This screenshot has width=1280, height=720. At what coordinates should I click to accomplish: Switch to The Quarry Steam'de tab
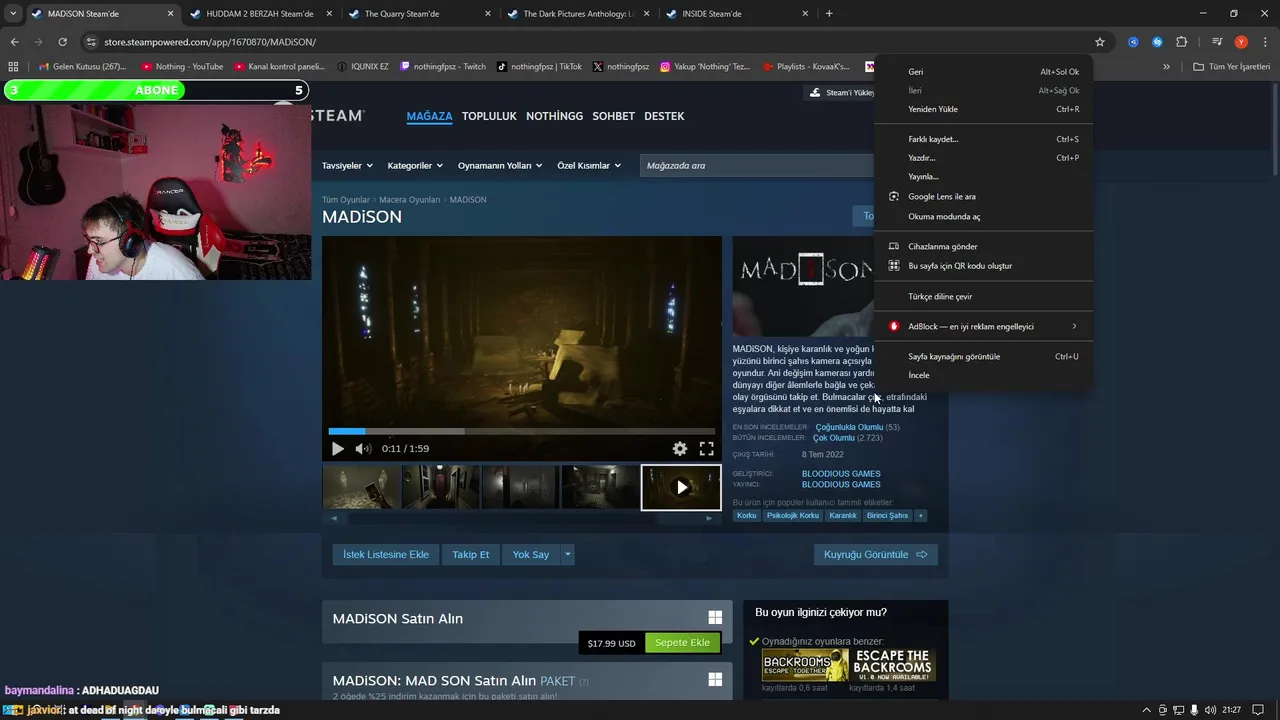[402, 14]
